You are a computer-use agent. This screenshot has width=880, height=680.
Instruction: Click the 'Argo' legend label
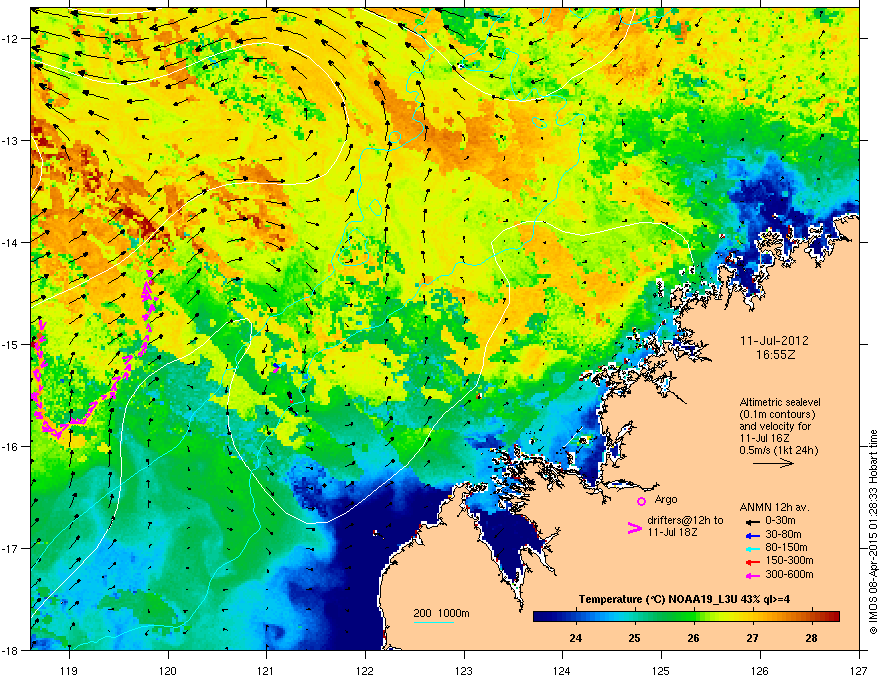[x=666, y=499]
